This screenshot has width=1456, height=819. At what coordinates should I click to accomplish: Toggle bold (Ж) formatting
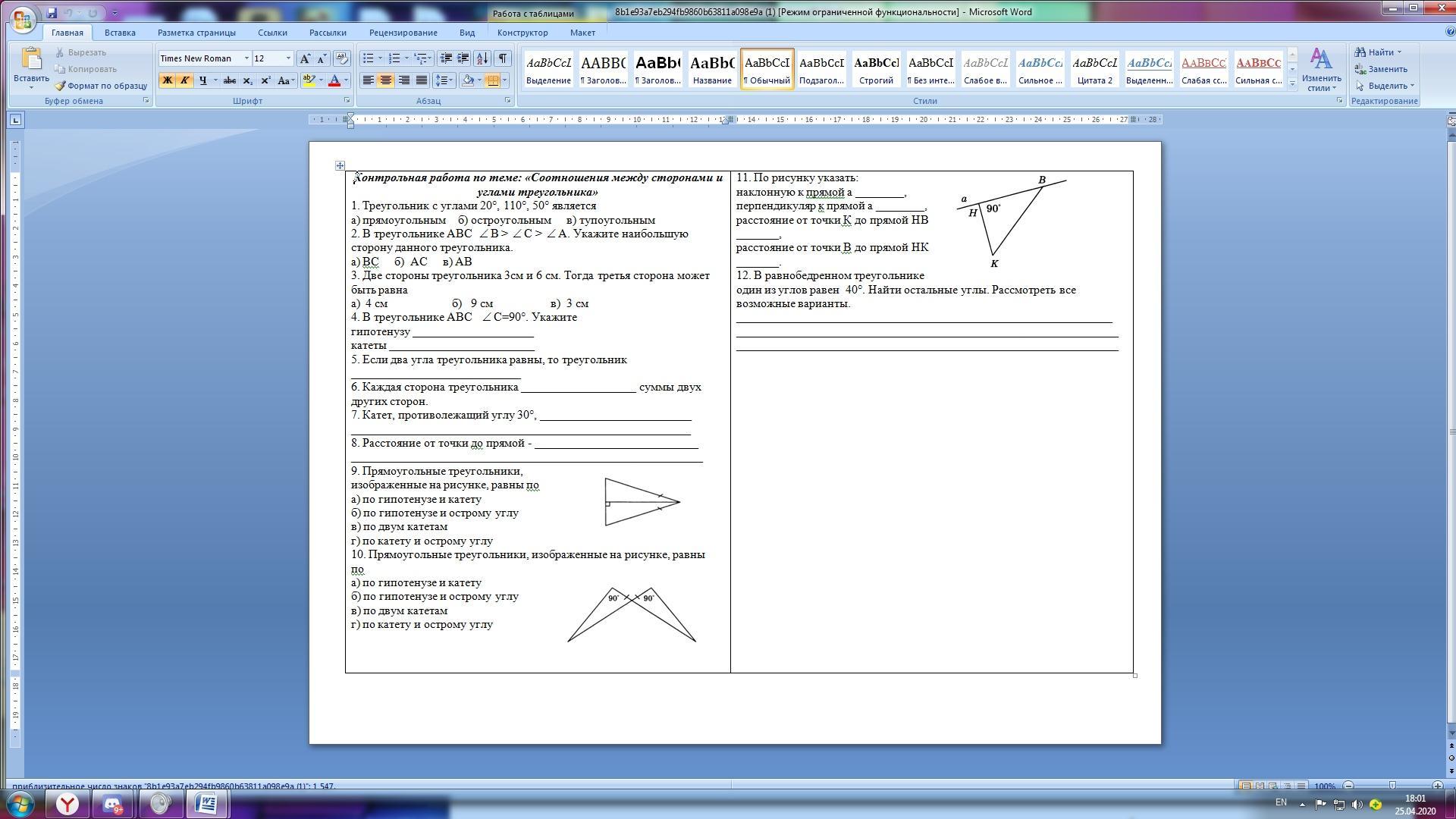pyautogui.click(x=167, y=80)
